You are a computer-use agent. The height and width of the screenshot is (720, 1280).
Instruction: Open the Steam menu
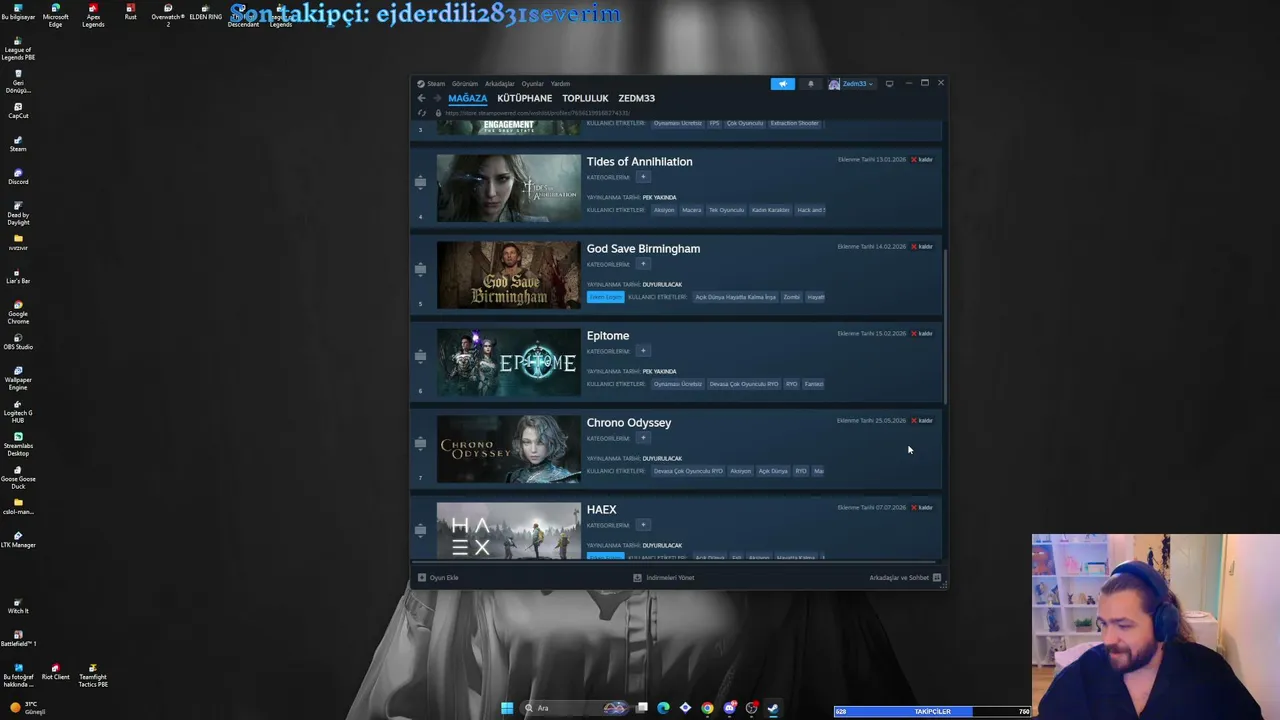(x=432, y=84)
